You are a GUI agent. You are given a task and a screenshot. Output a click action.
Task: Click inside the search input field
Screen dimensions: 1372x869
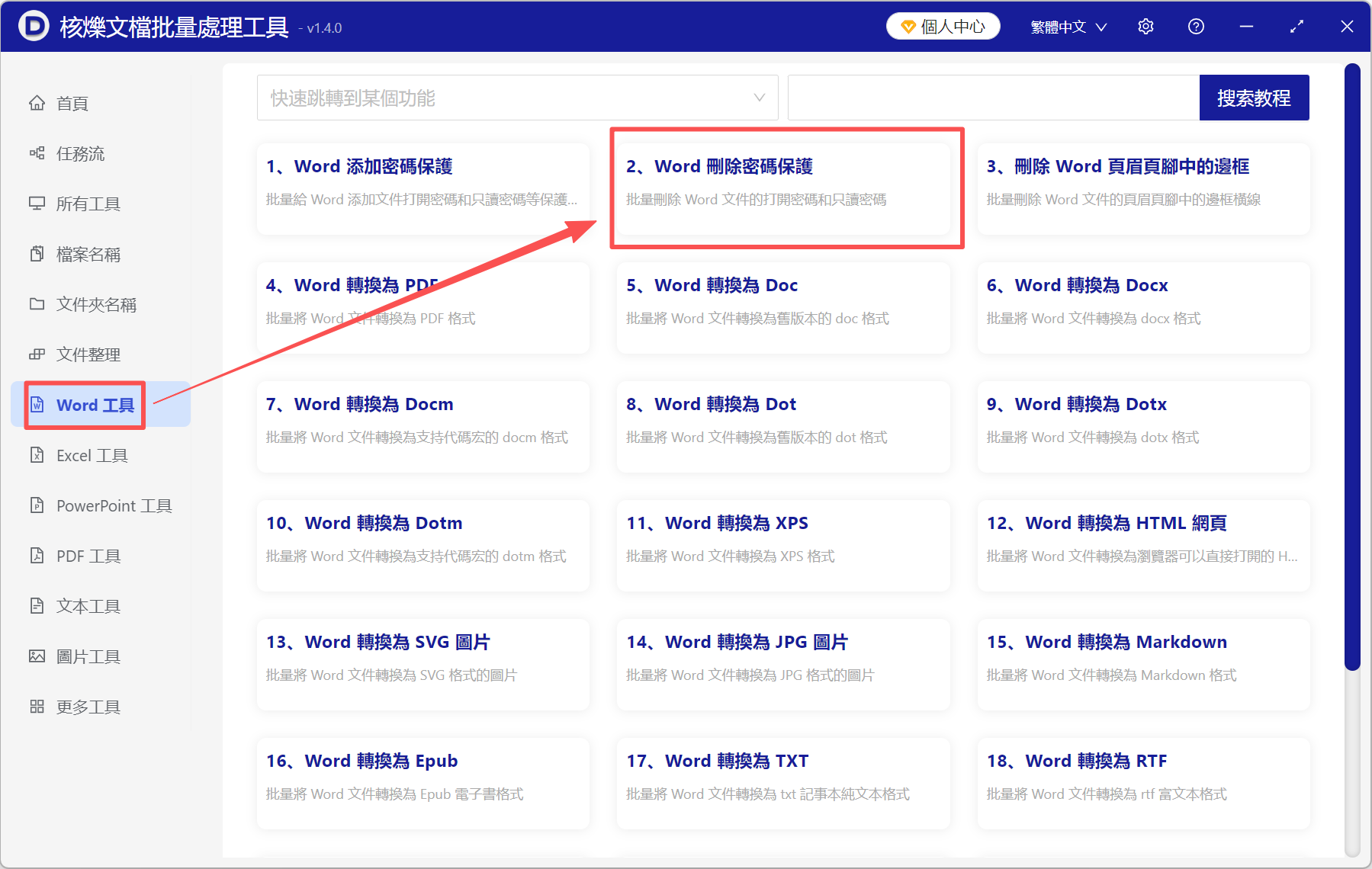coord(991,98)
